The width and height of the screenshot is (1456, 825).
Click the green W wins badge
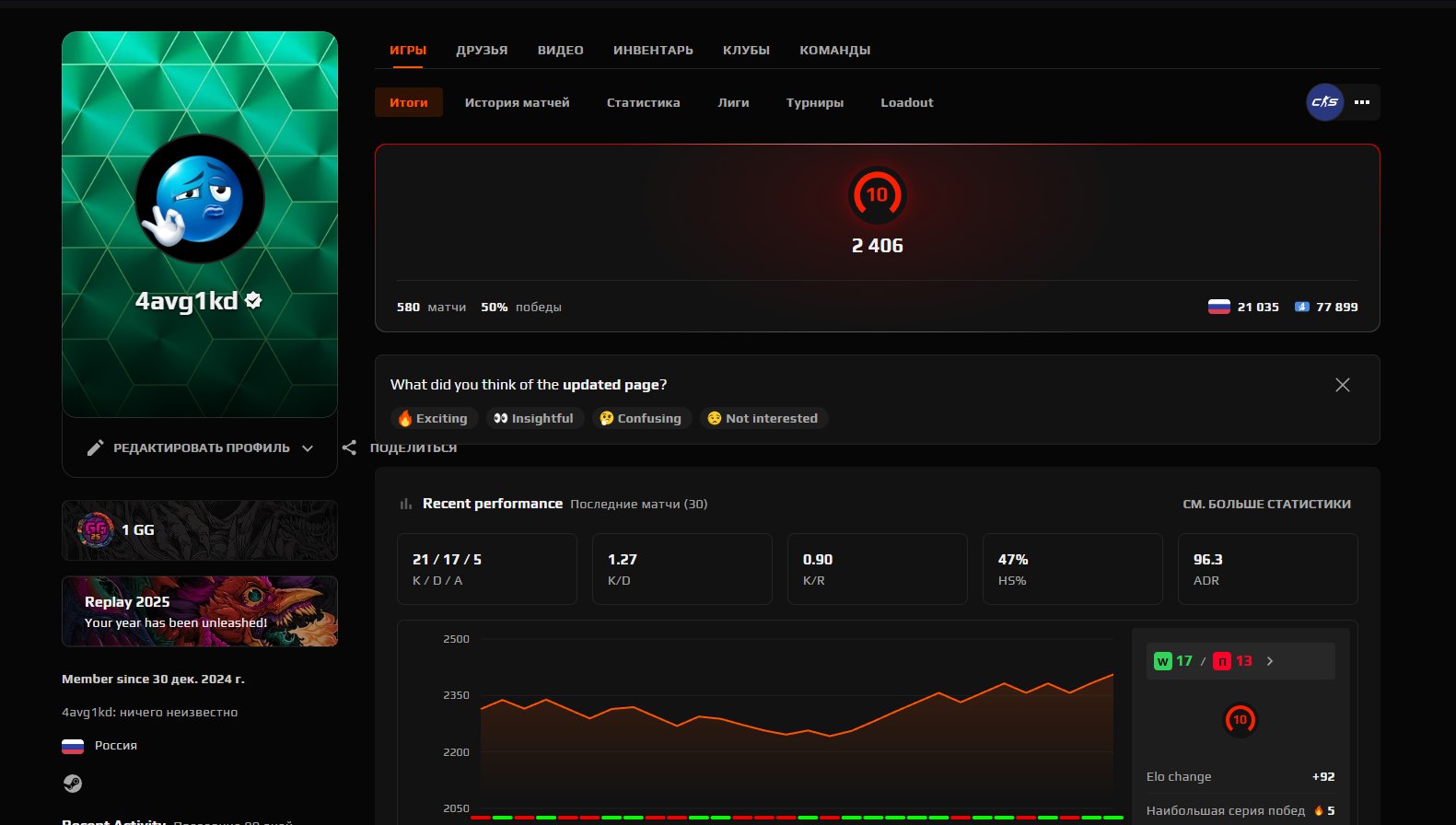(x=1162, y=661)
